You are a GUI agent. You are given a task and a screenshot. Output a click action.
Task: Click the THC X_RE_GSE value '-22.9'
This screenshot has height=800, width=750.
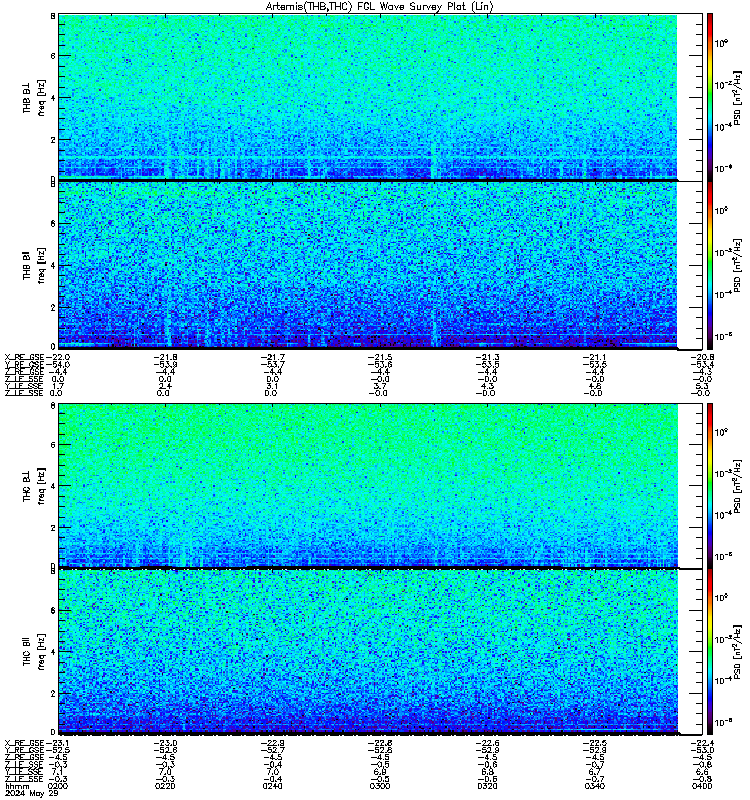(273, 743)
